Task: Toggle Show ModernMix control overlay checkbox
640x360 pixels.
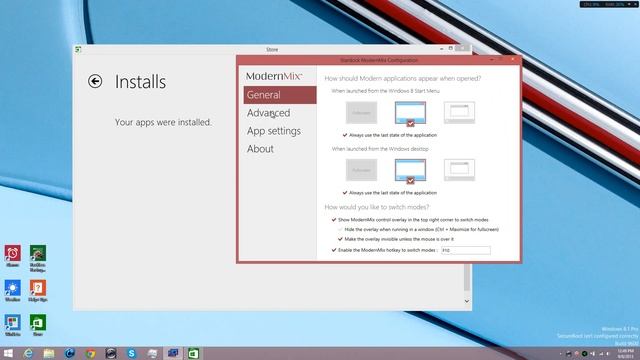Action: [334, 220]
